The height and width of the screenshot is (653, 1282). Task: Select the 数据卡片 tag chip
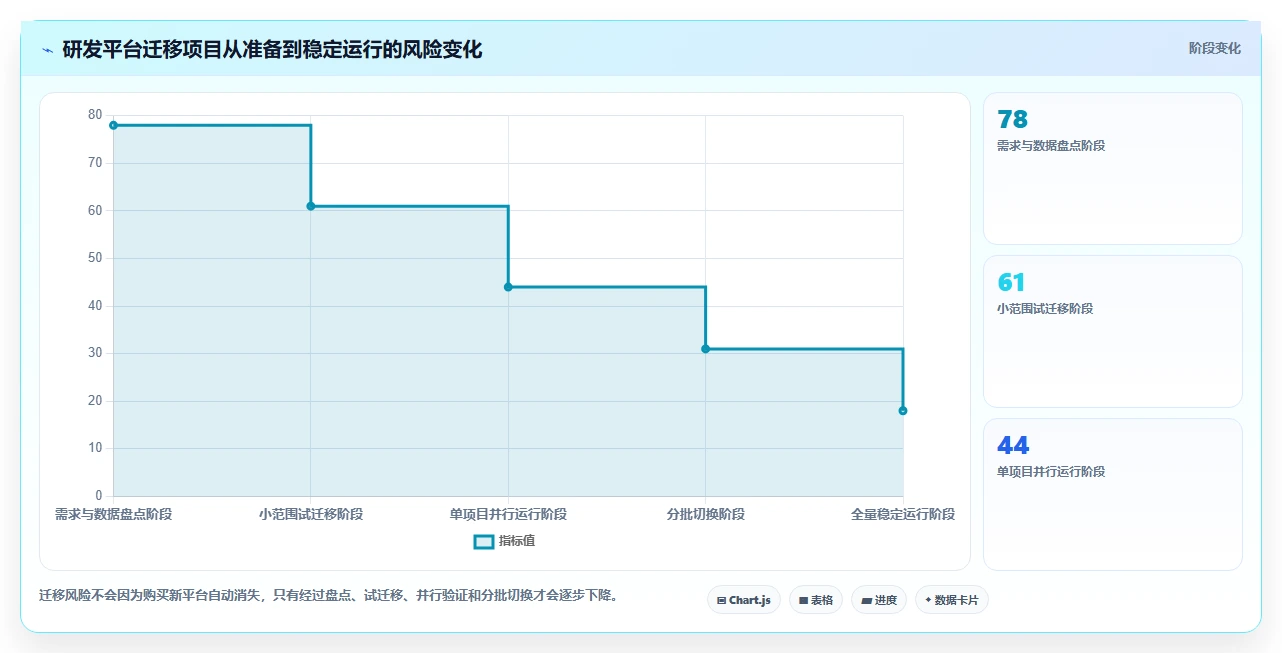[x=952, y=600]
